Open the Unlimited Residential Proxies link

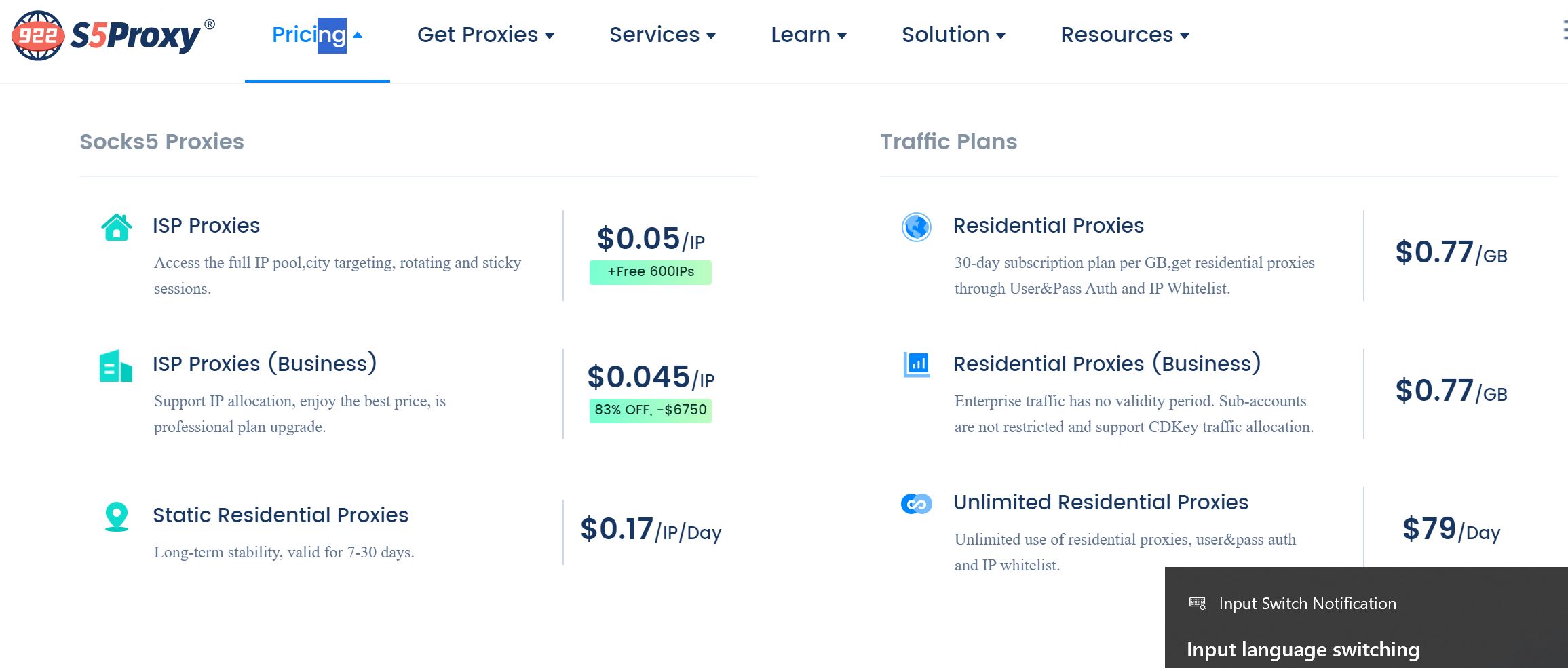point(1101,502)
